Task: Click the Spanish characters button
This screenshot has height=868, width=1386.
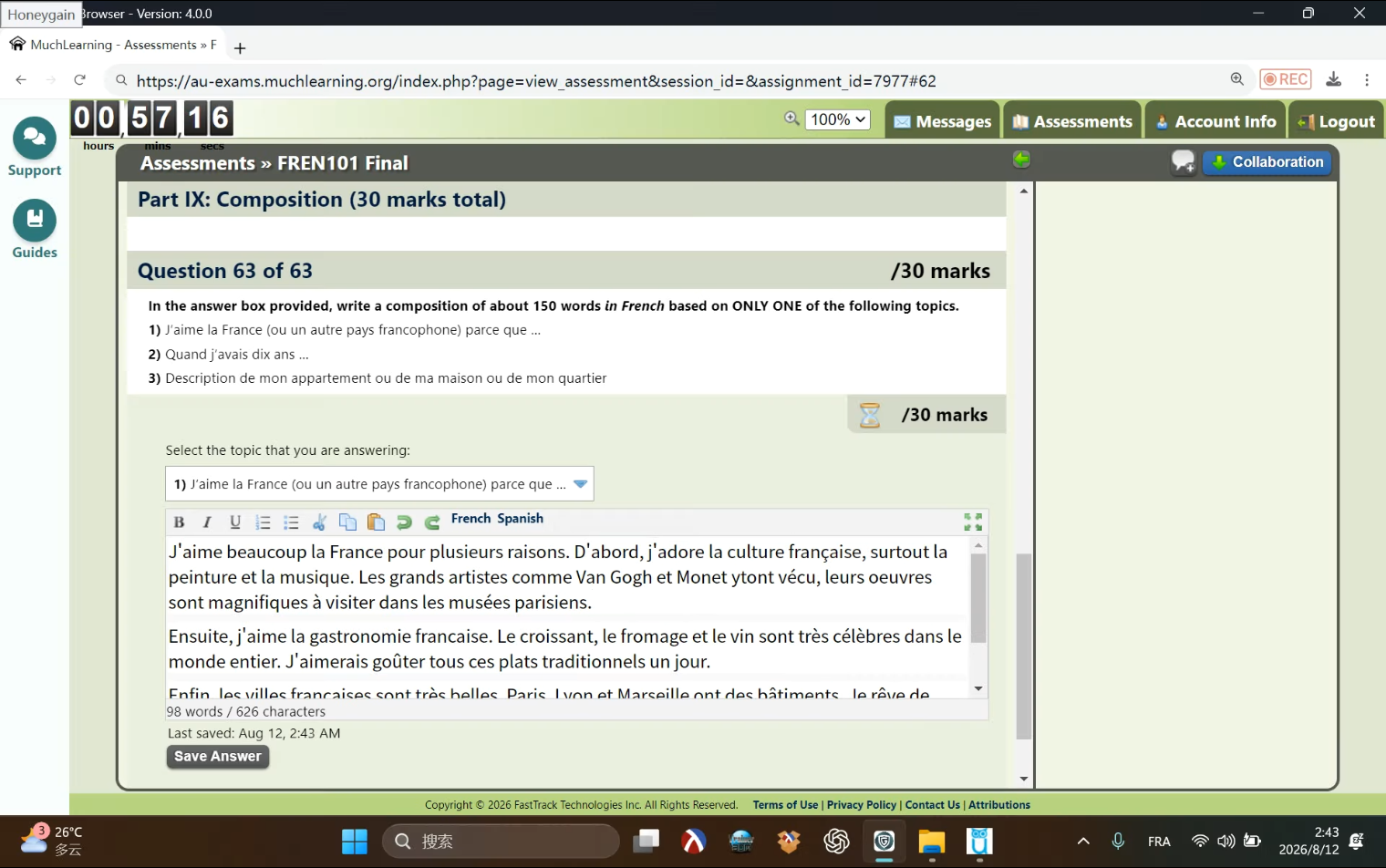Action: pos(521,519)
